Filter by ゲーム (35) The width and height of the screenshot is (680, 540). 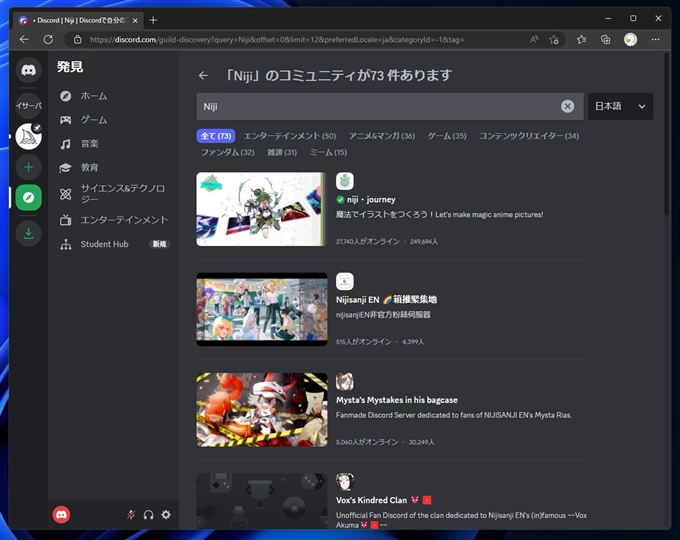coord(447,136)
